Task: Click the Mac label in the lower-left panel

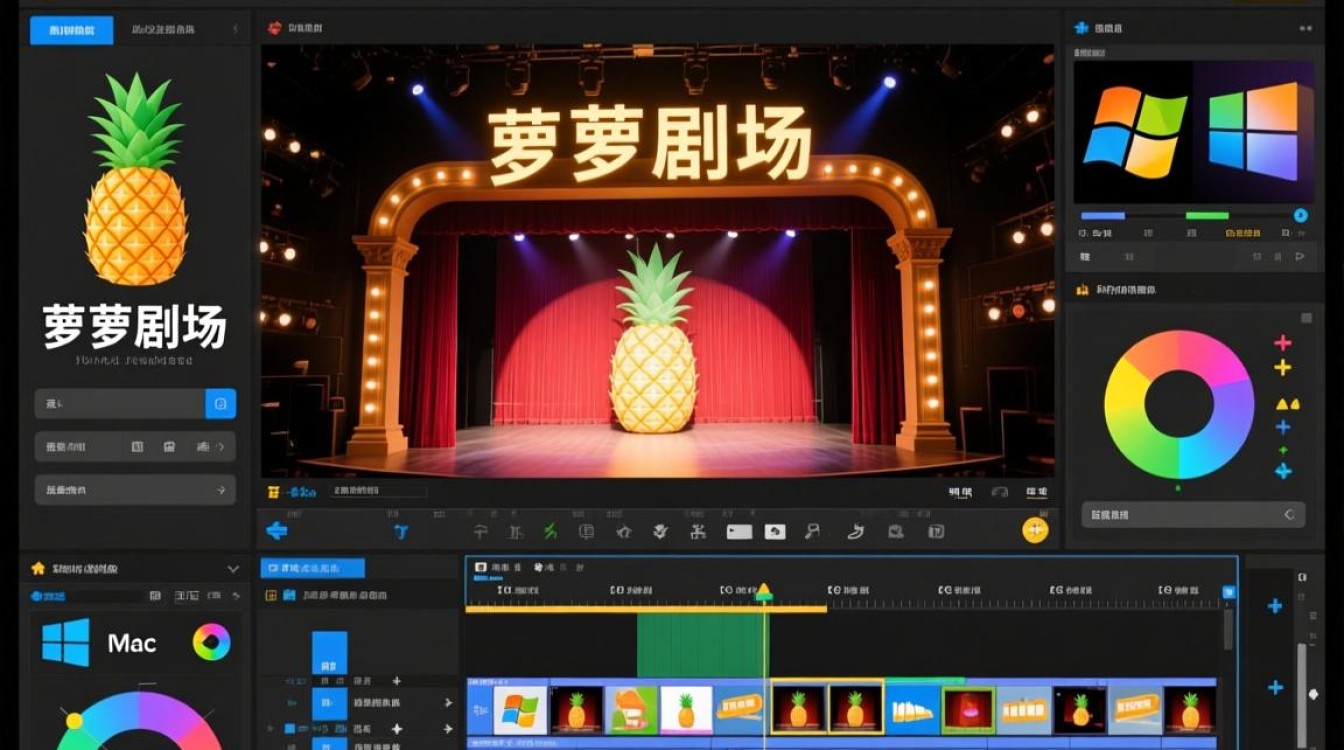Action: coord(132,643)
